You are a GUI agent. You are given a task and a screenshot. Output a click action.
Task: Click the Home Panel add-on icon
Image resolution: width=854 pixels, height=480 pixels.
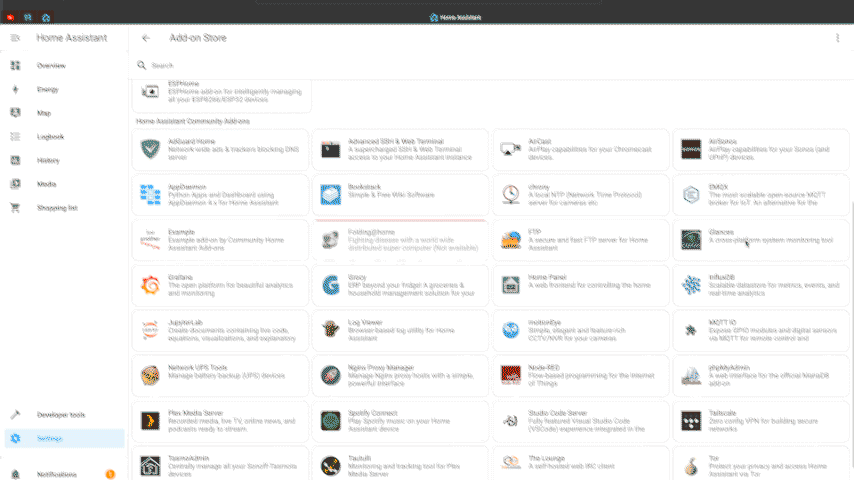point(511,285)
